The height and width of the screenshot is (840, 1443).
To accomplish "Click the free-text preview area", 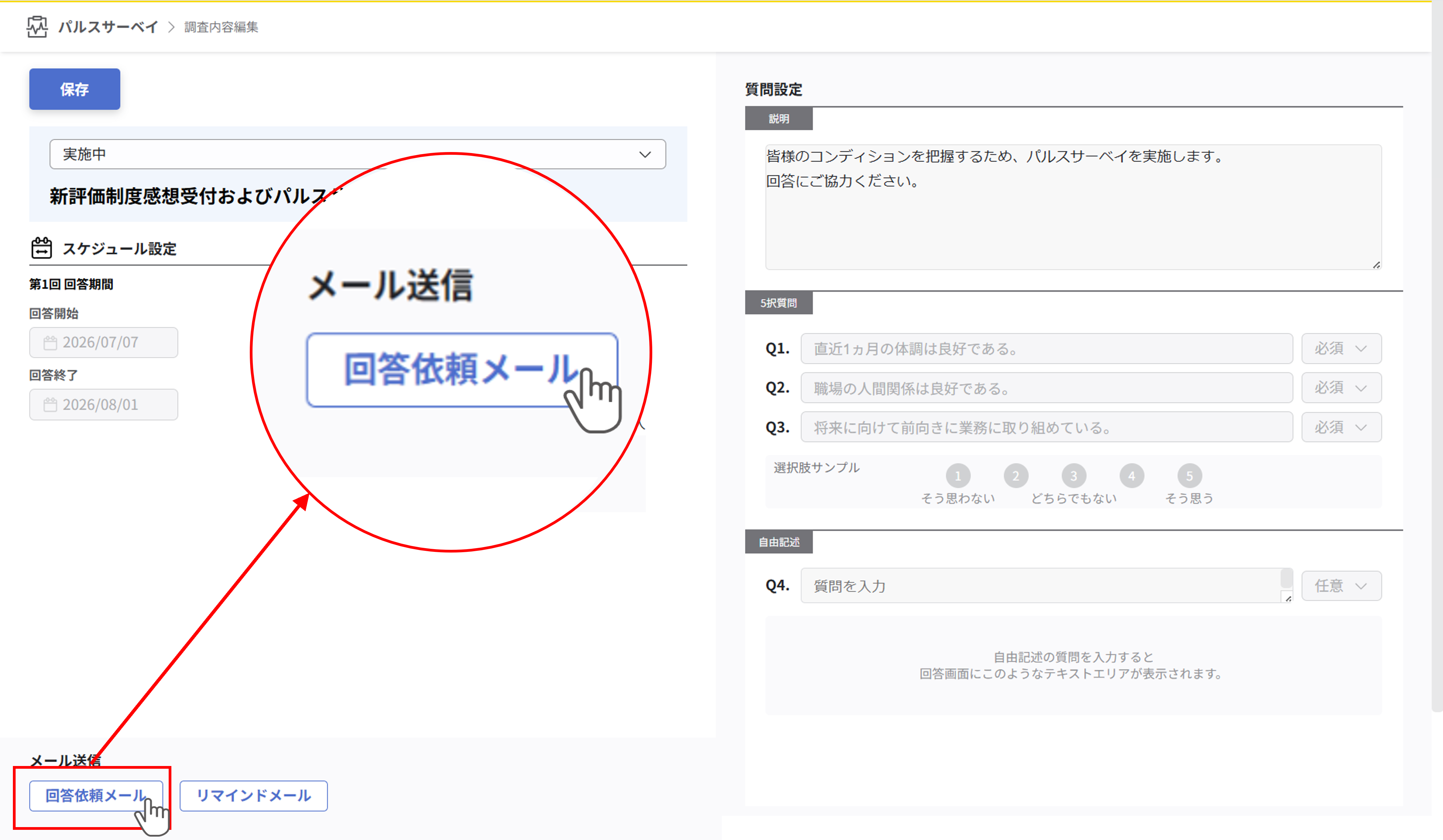I will click(1073, 665).
